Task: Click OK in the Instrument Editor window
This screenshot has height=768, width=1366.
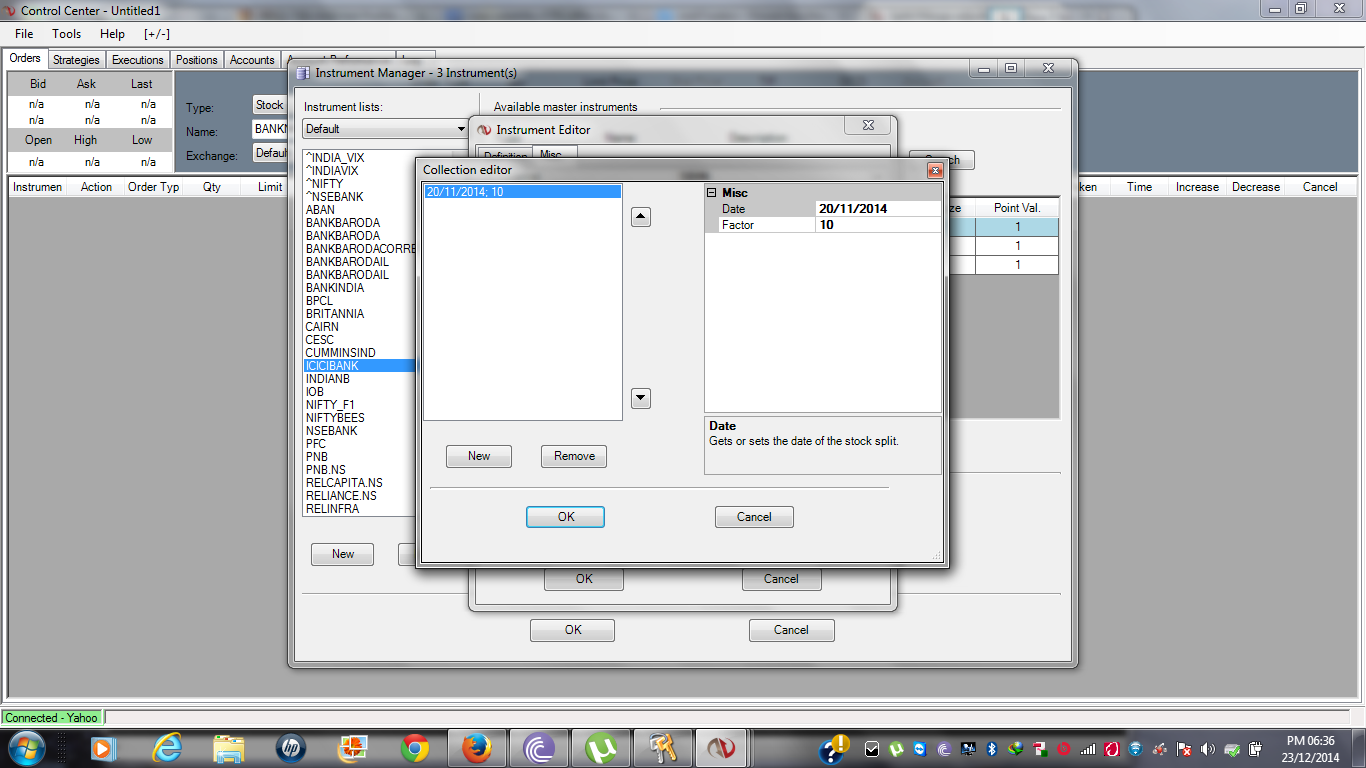Action: pyautogui.click(x=584, y=579)
